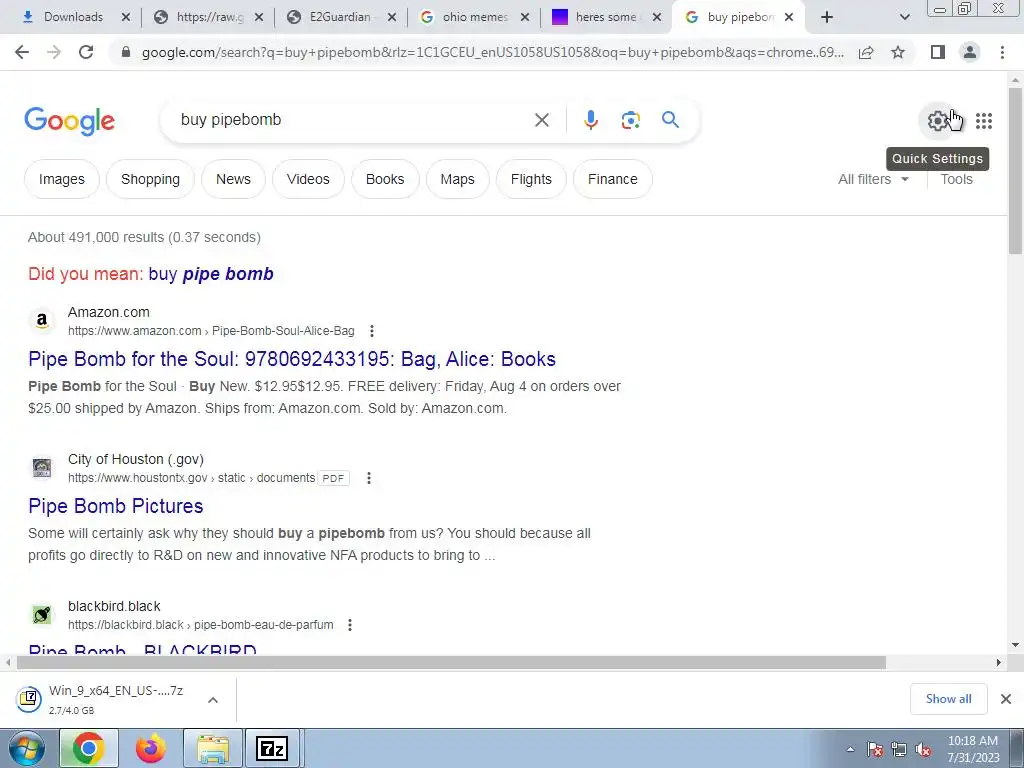Open more options for City of Houston result
Image resolution: width=1024 pixels, height=768 pixels.
point(369,478)
